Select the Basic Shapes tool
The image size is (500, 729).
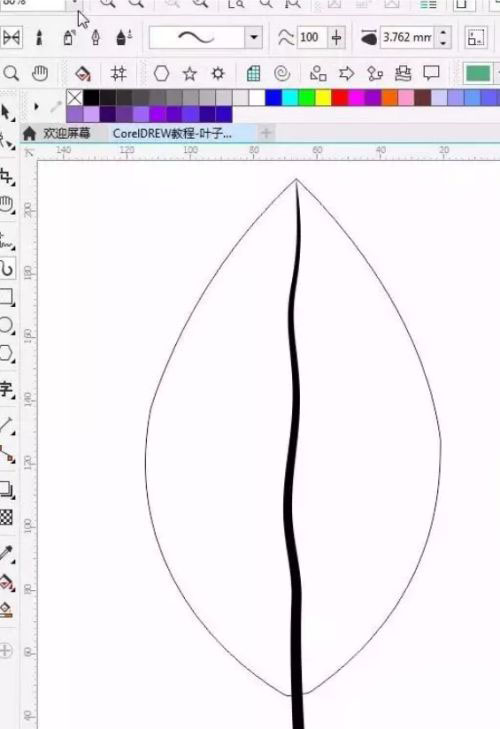point(318,73)
